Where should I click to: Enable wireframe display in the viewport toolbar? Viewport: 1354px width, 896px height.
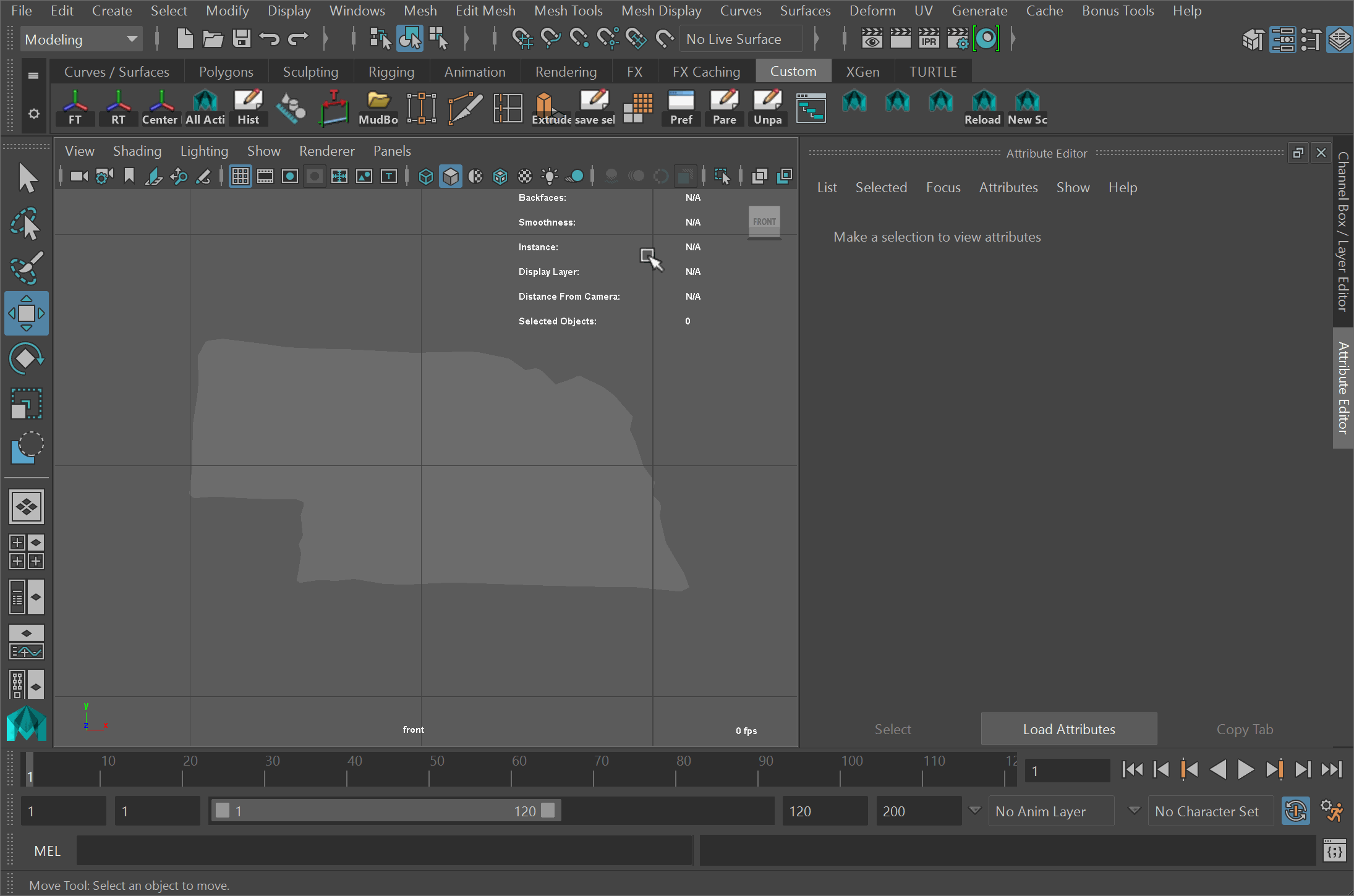coord(425,176)
